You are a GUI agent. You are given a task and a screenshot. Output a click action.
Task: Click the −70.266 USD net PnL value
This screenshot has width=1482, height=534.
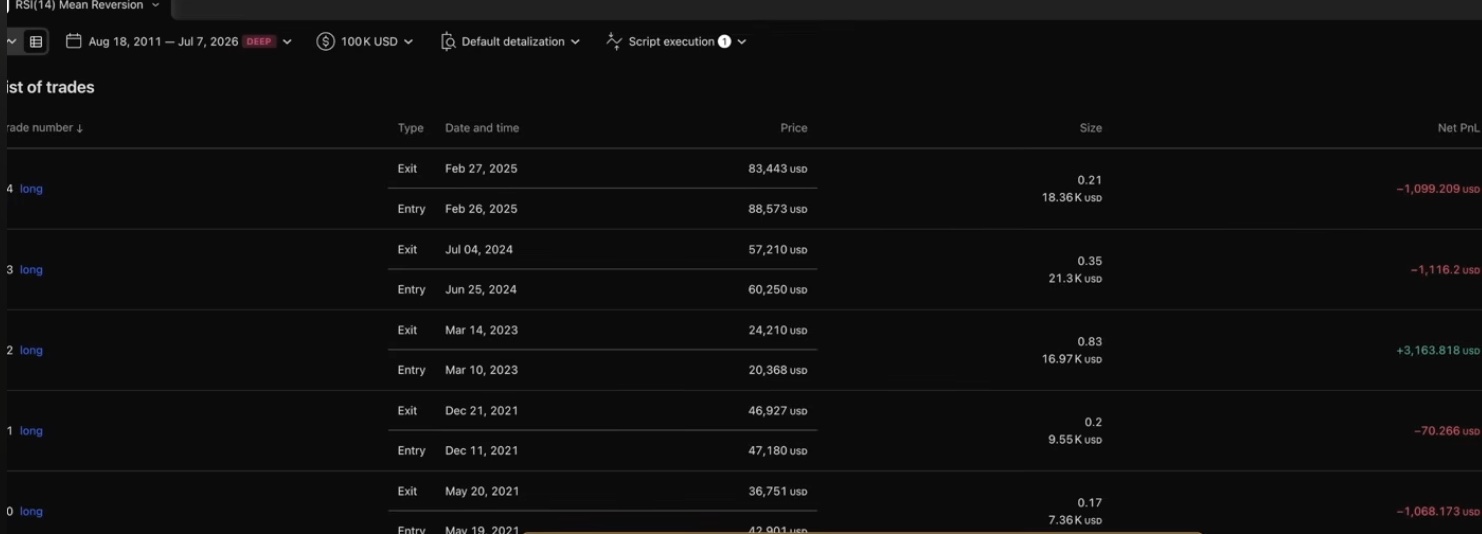pyautogui.click(x=1447, y=431)
